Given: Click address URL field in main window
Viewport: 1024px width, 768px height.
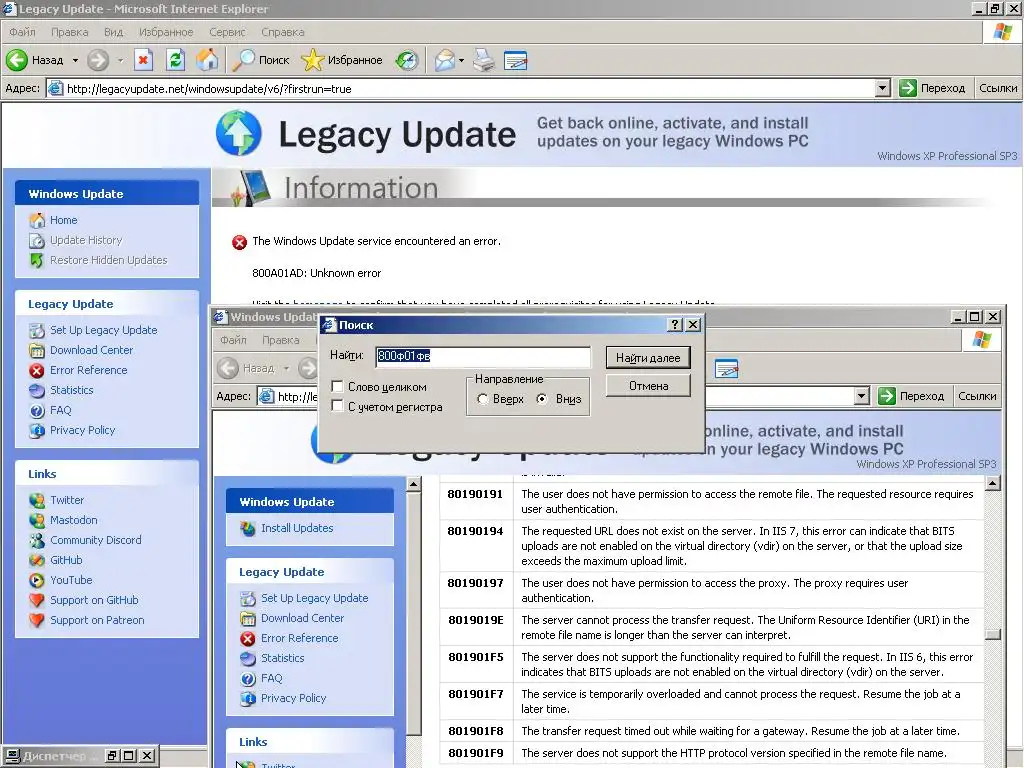Looking at the screenshot, I should click(460, 88).
